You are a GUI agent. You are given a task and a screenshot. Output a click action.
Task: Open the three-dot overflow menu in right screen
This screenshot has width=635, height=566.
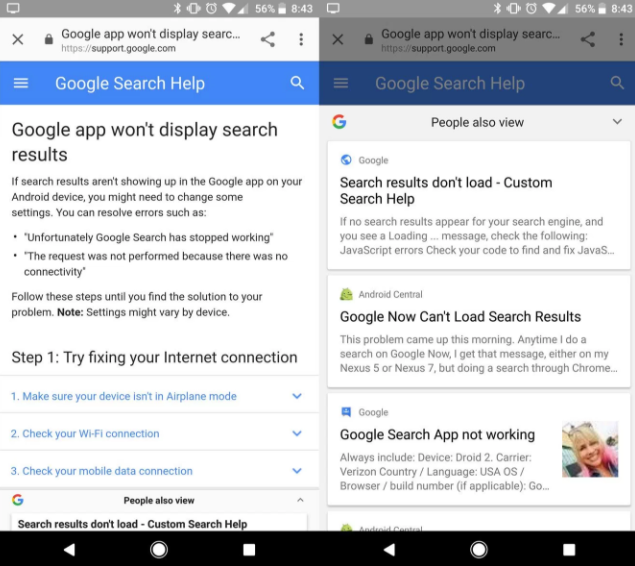[x=621, y=39]
